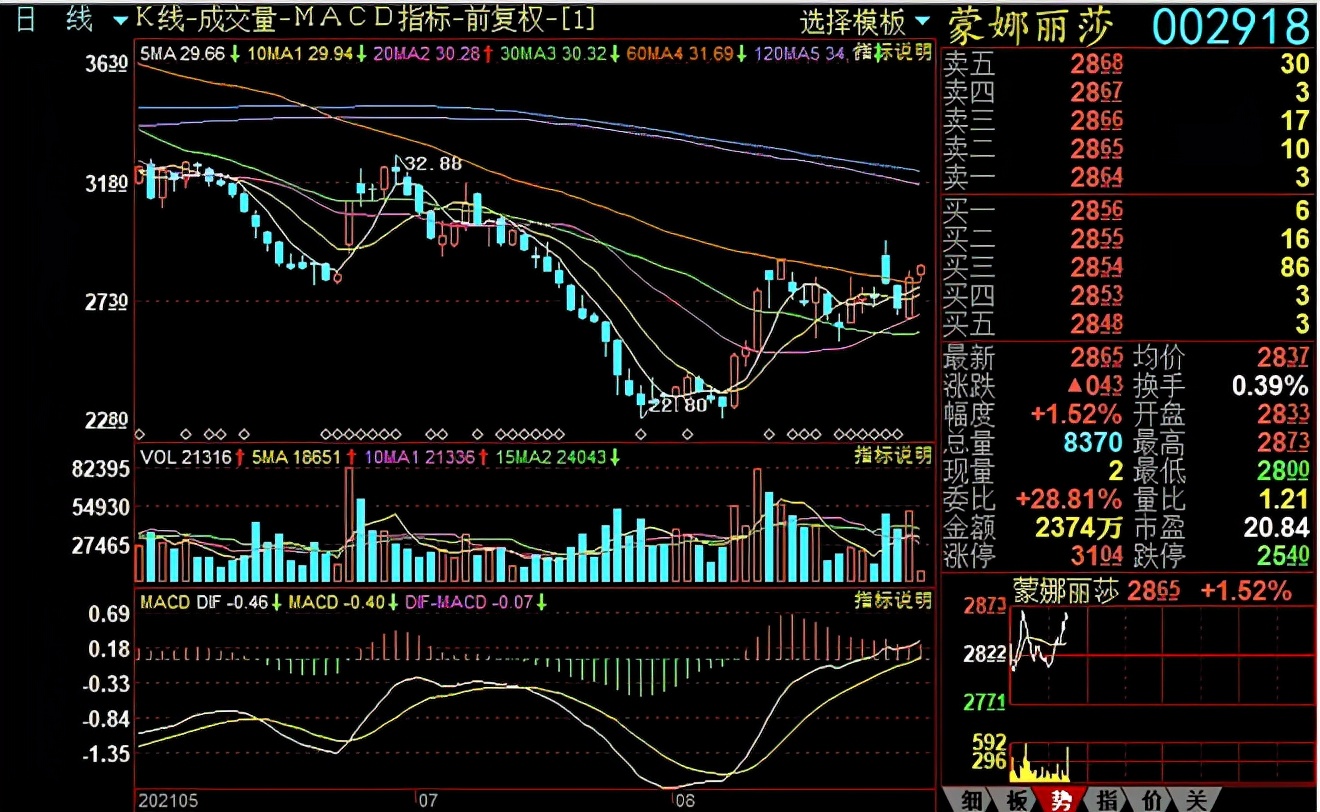Image resolution: width=1320 pixels, height=812 pixels.
Task: Click the DIF-MACD -0.07 legend entry
Action: point(476,602)
